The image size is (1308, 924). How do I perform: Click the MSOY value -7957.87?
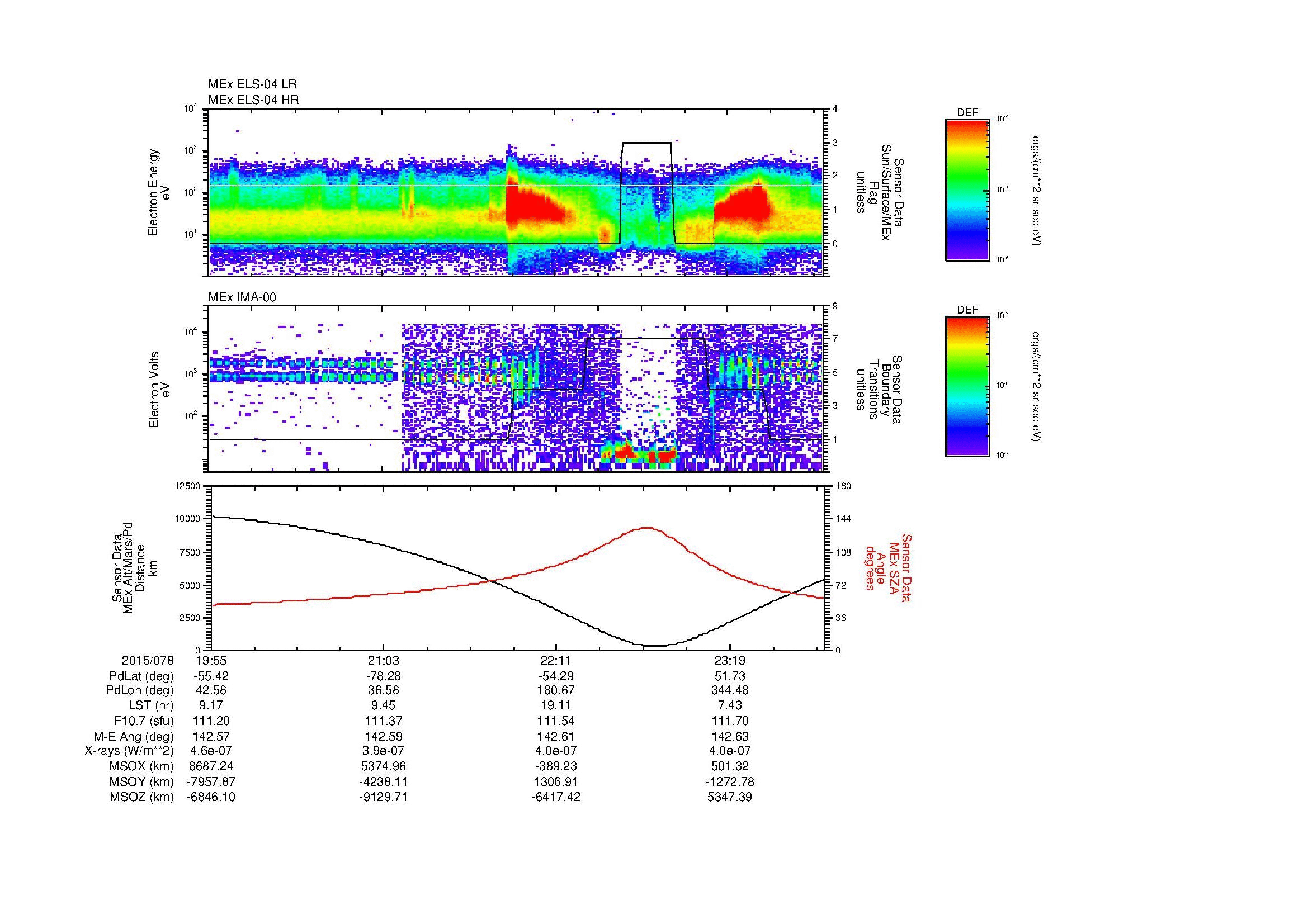pos(211,781)
